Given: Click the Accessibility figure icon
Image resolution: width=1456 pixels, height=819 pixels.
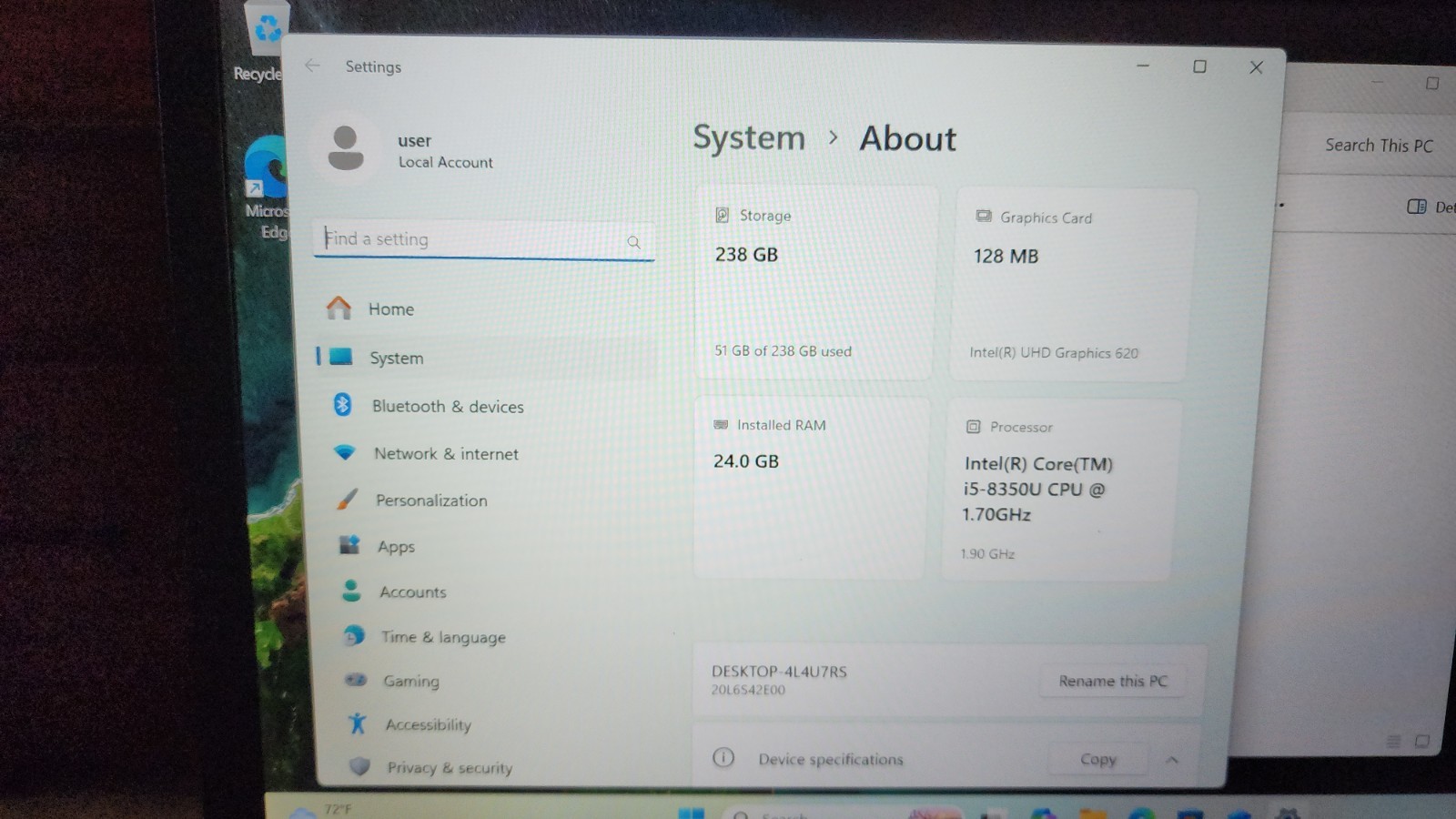Looking at the screenshot, I should pyautogui.click(x=358, y=723).
